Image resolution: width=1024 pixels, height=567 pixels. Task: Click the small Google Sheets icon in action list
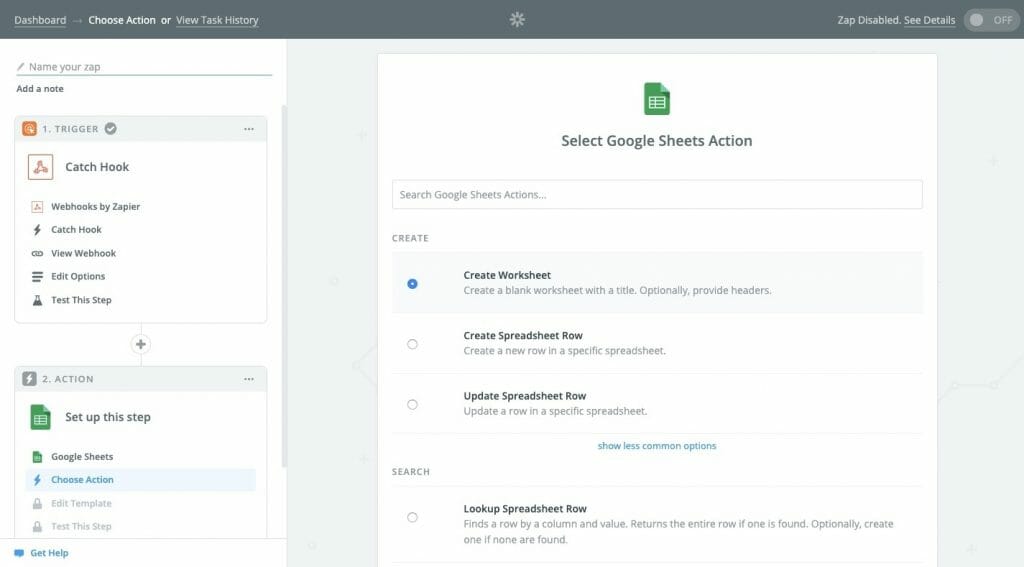[37, 457]
